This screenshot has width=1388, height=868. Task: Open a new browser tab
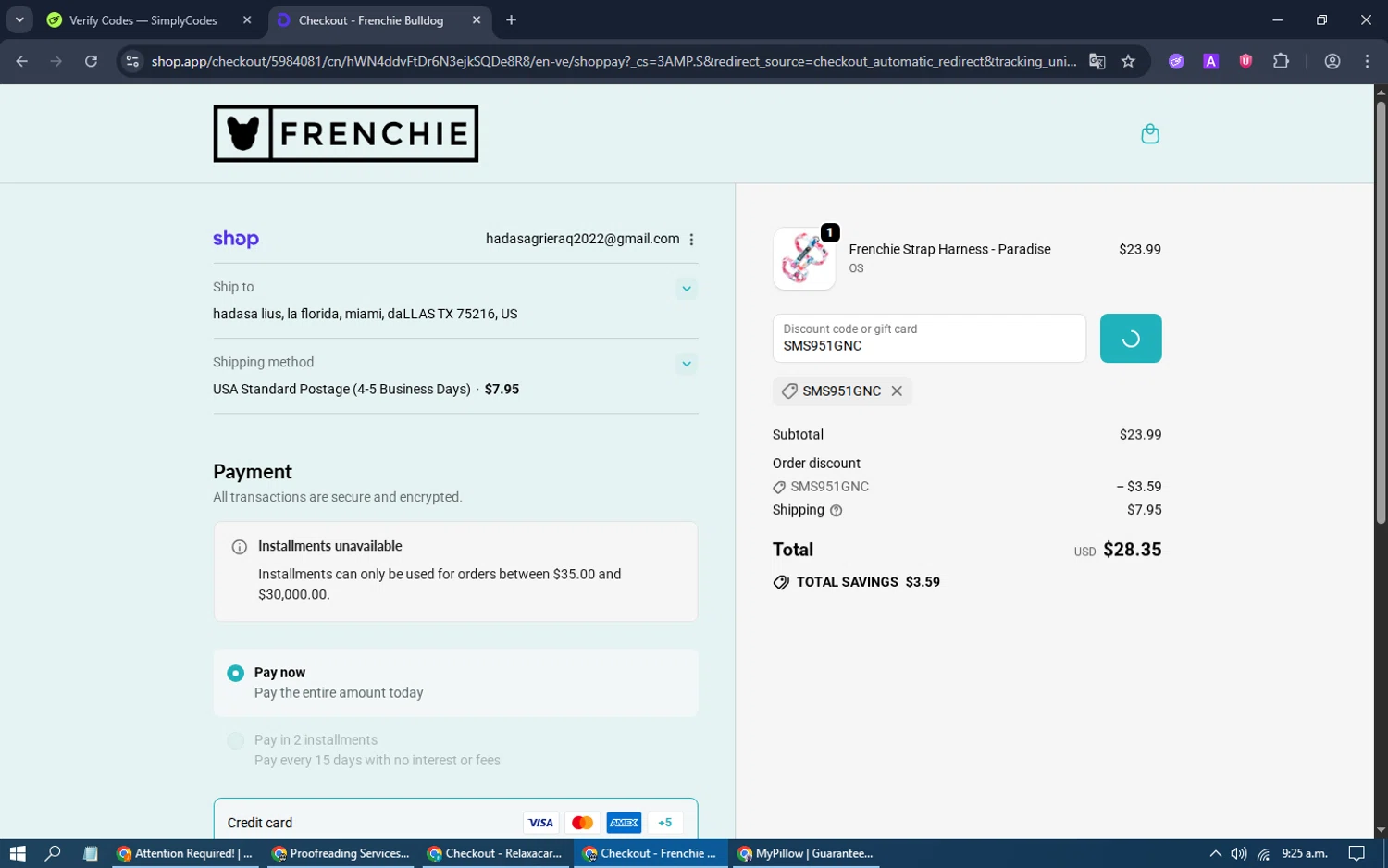(x=511, y=20)
